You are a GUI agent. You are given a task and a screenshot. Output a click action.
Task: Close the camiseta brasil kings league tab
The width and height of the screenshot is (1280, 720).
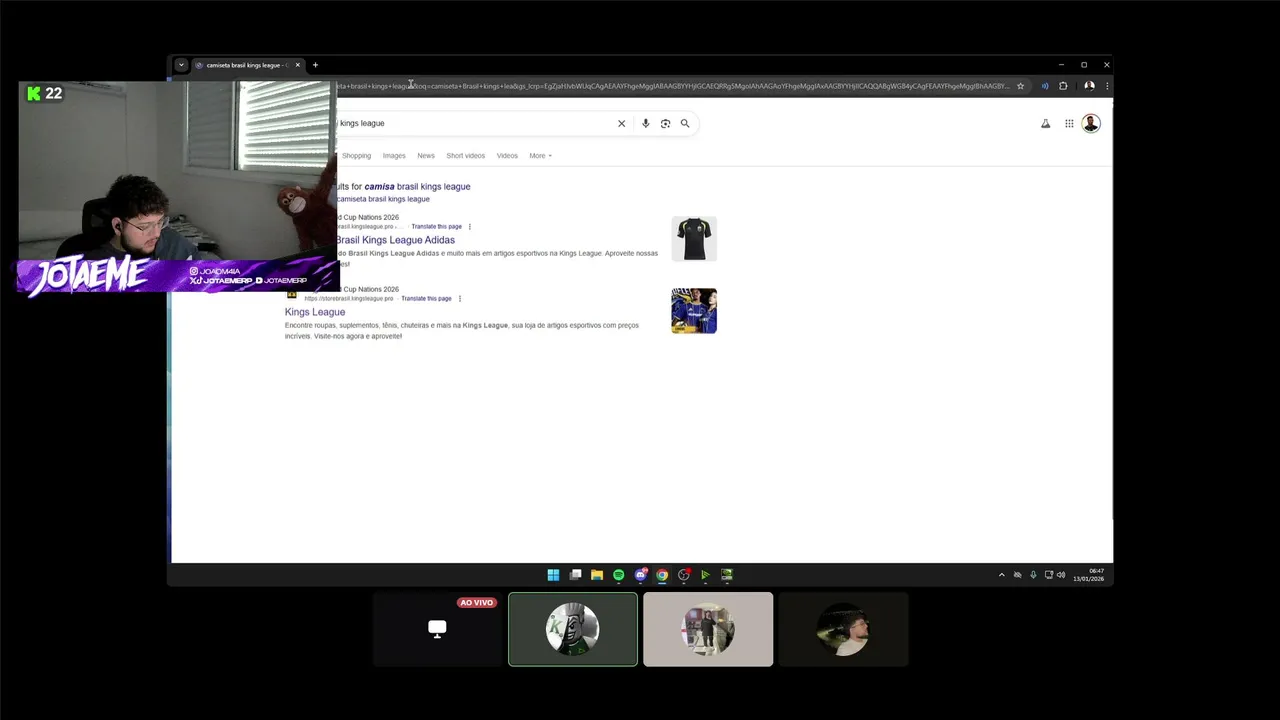click(x=297, y=65)
